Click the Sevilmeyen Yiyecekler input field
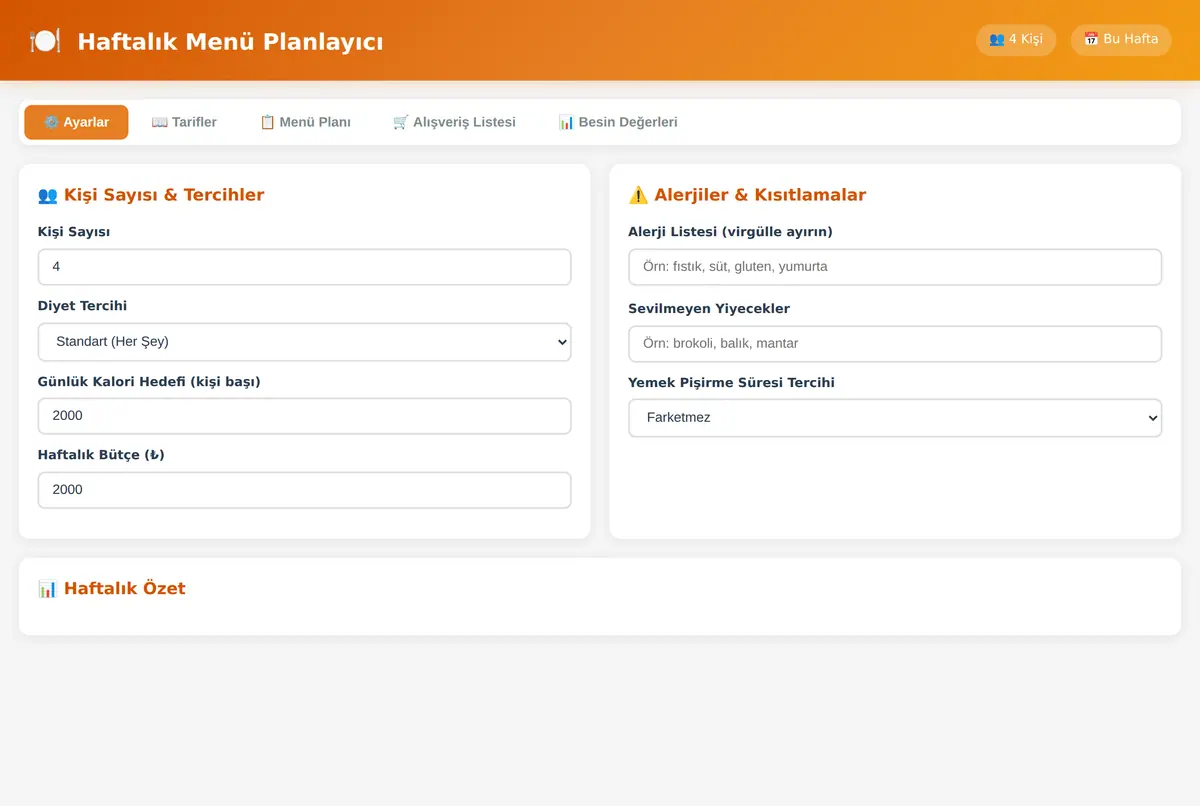Image resolution: width=1200 pixels, height=806 pixels. tap(895, 343)
